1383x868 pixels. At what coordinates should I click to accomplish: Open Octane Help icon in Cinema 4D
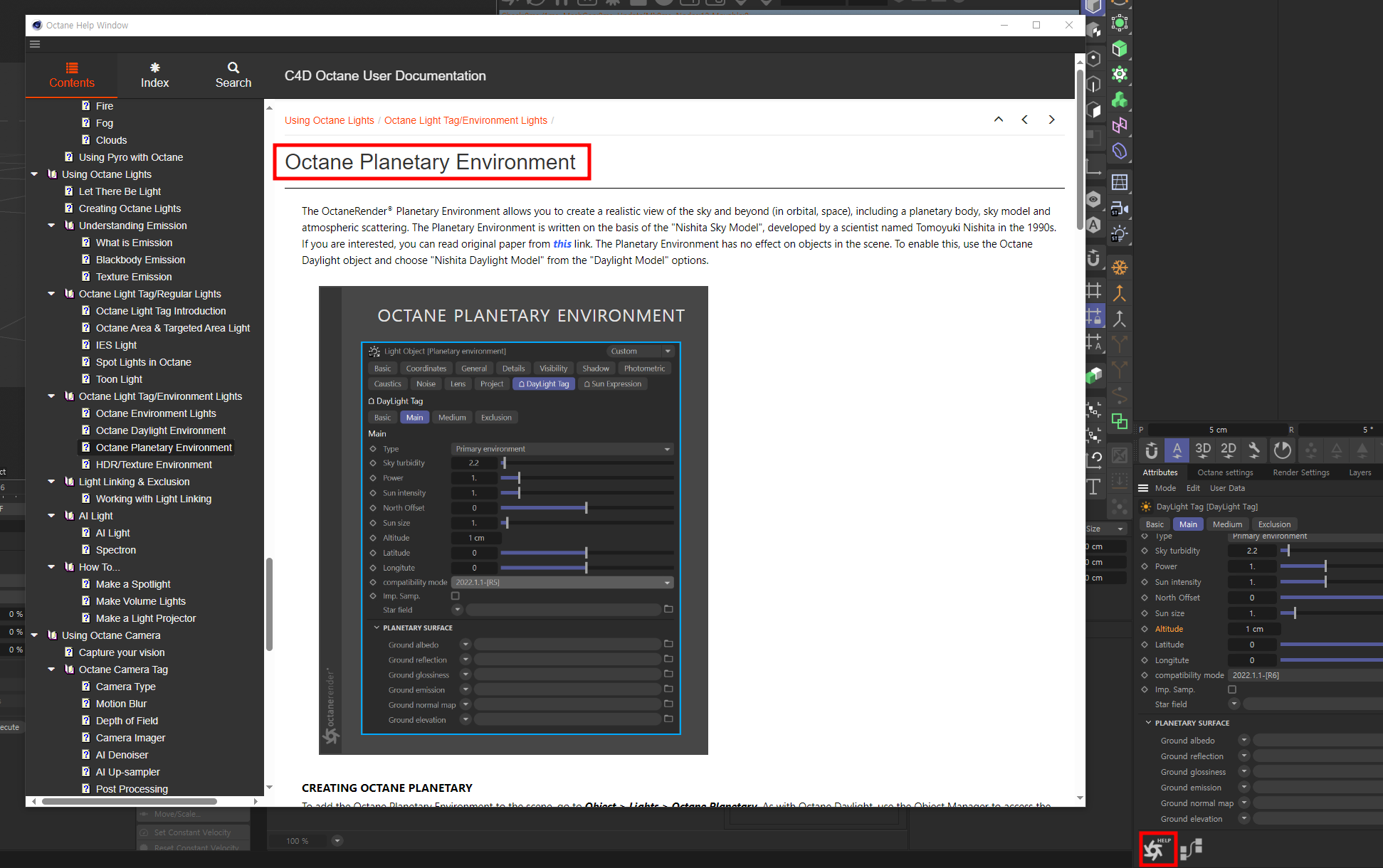point(1157,848)
